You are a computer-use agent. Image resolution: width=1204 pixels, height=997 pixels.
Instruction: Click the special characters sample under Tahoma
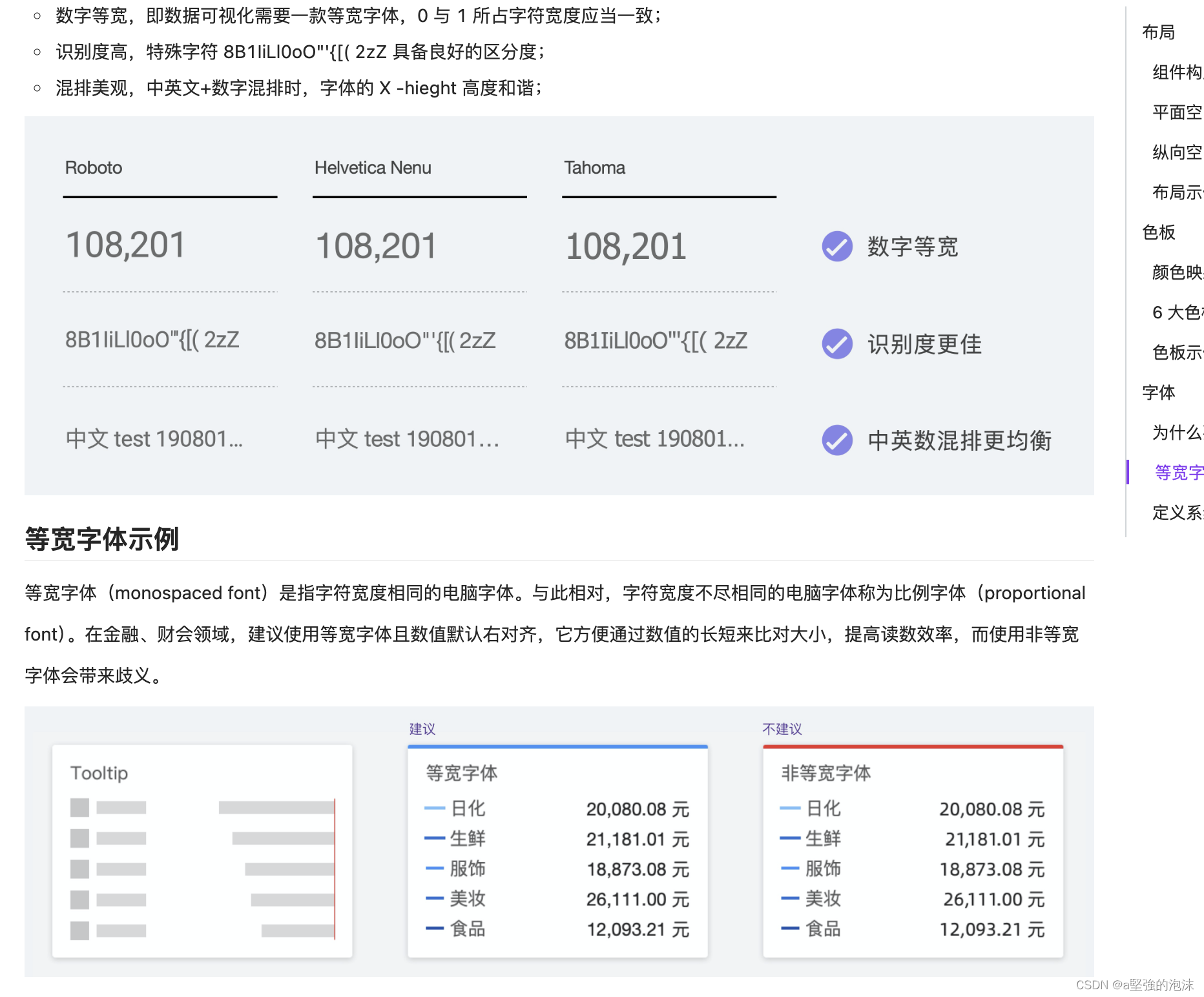pos(656,340)
